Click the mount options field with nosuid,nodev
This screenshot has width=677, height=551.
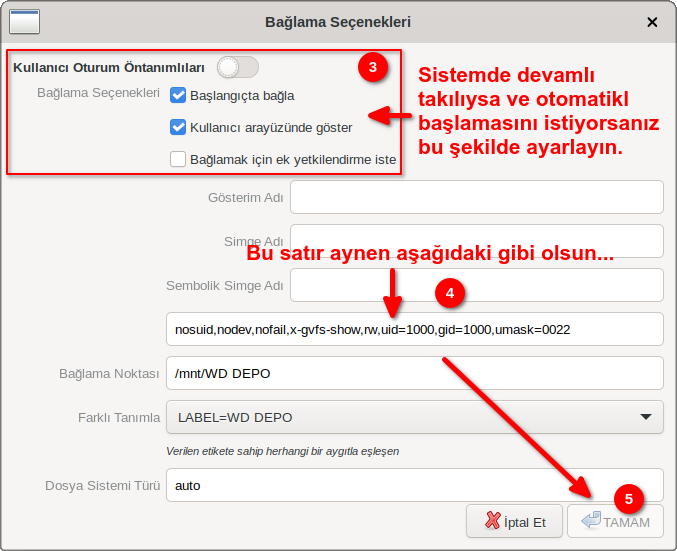pyautogui.click(x=415, y=329)
